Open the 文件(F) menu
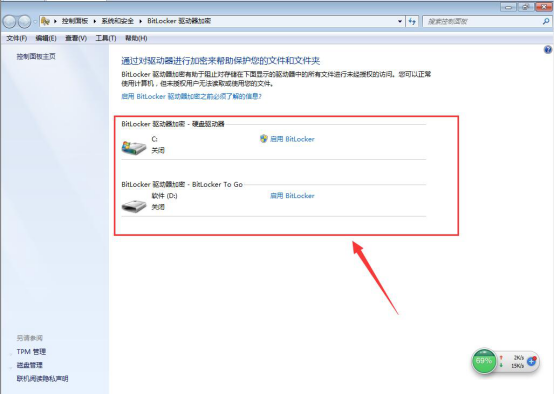This screenshot has width=554, height=394. click(17, 38)
